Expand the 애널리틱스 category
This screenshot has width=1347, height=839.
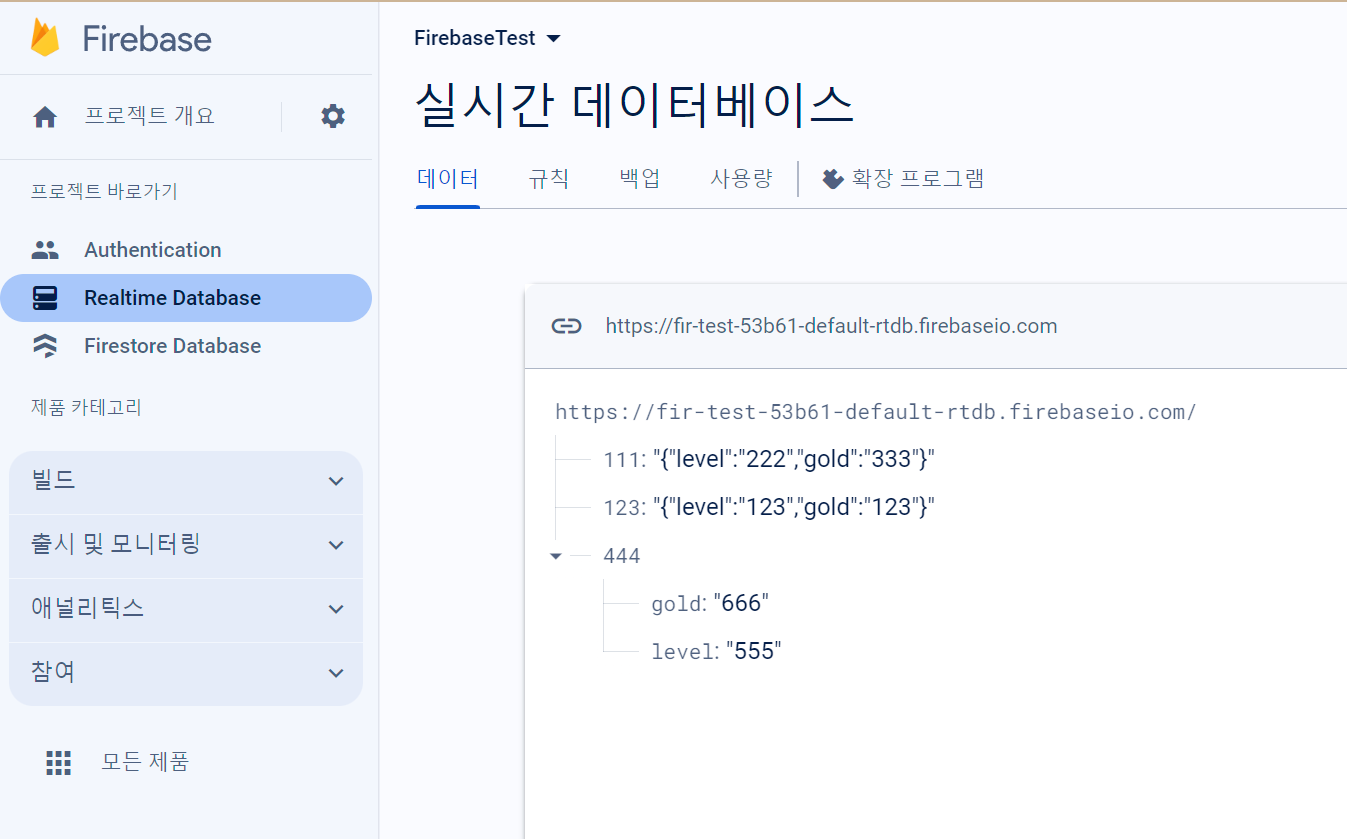[x=186, y=609]
